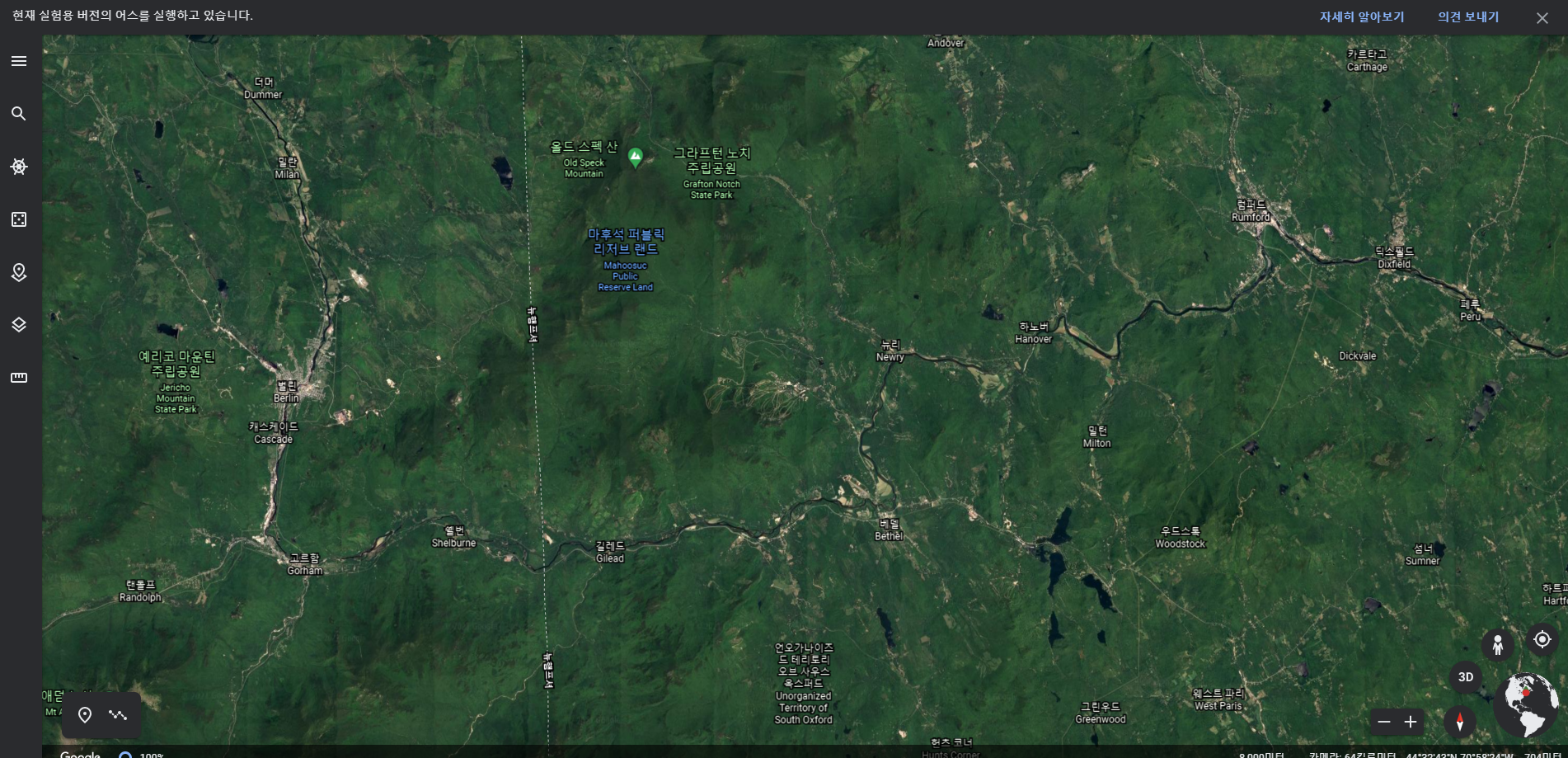Click the Gilead town label
The width and height of the screenshot is (1568, 758).
pyautogui.click(x=610, y=553)
